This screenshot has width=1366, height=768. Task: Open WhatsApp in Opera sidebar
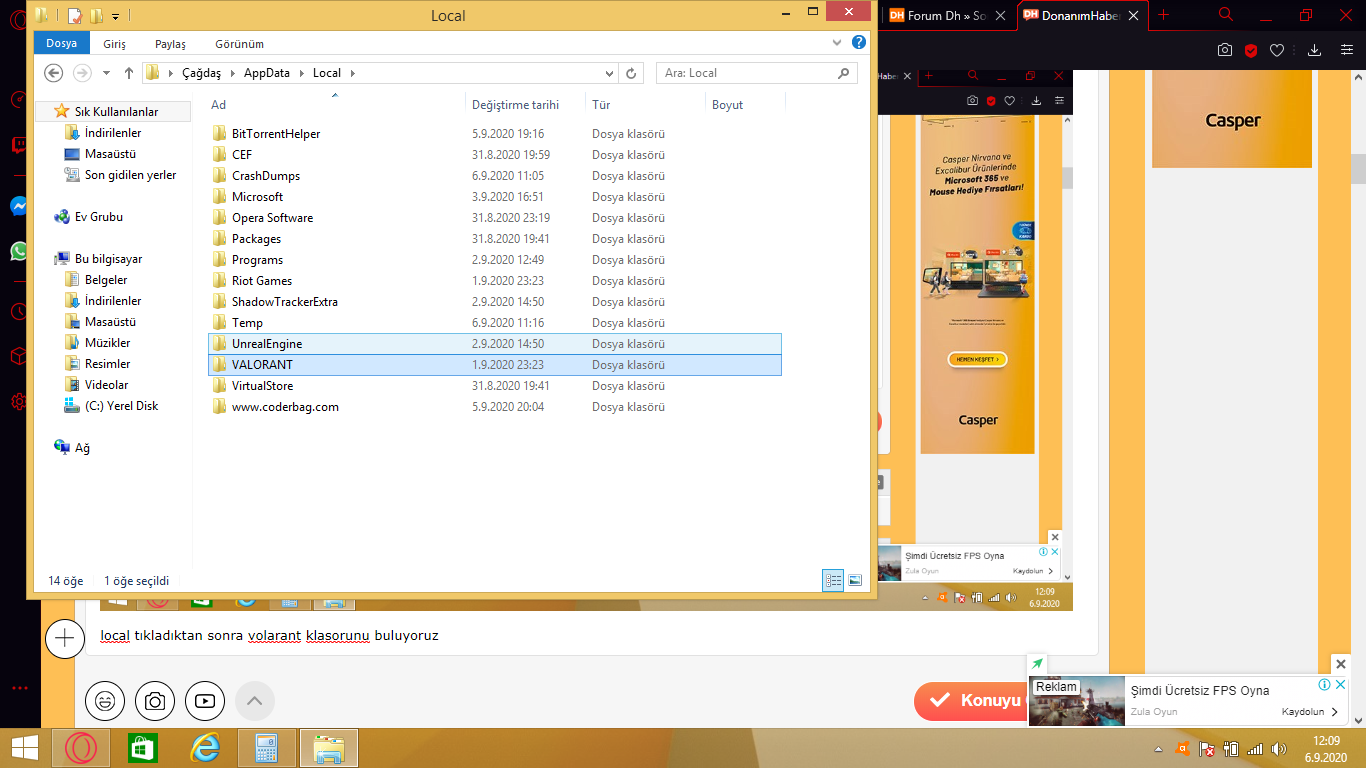[19, 251]
